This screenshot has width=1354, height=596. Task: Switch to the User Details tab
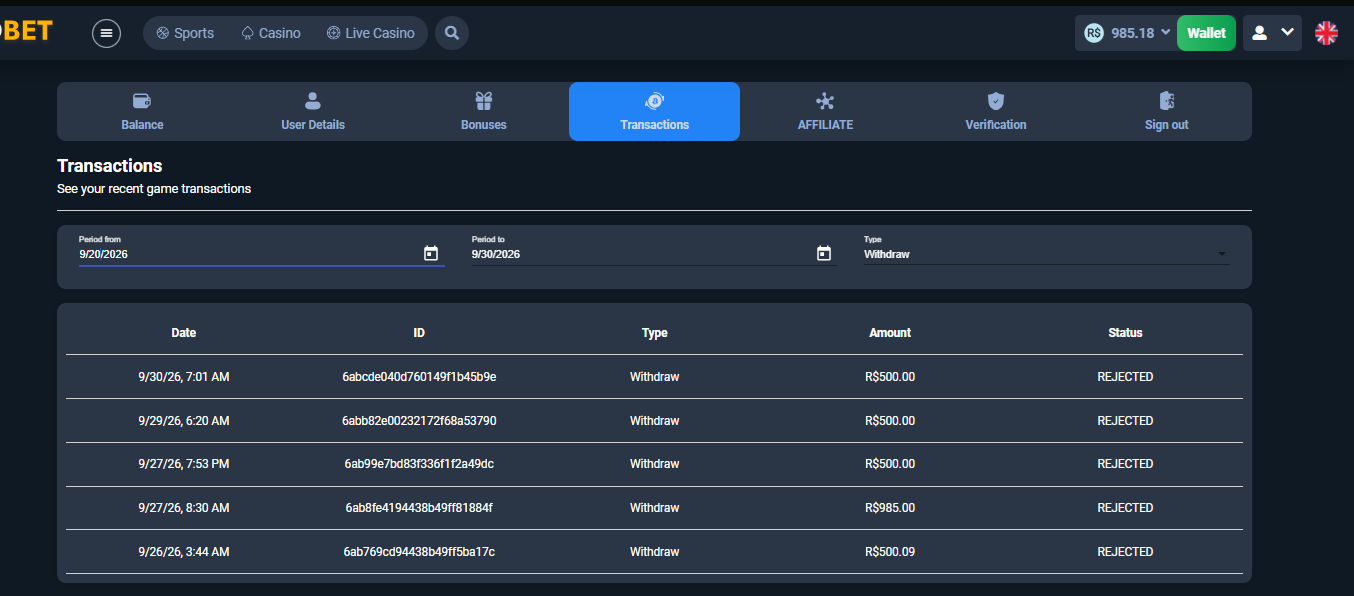click(313, 111)
